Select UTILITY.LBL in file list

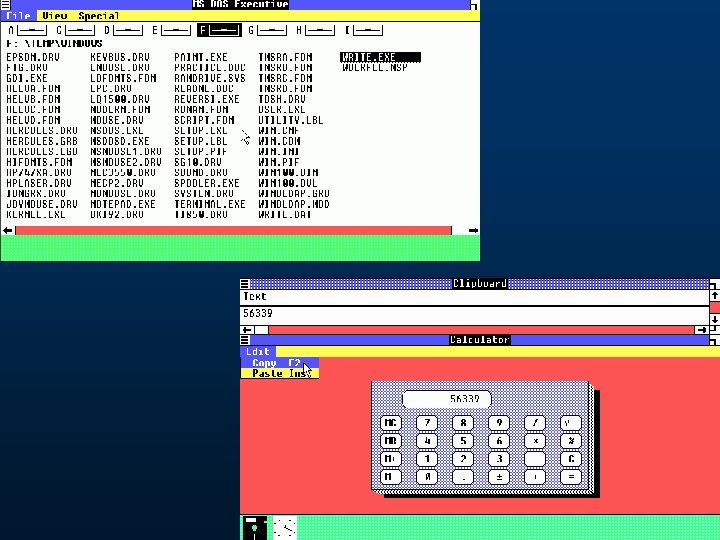pyautogui.click(x=291, y=120)
